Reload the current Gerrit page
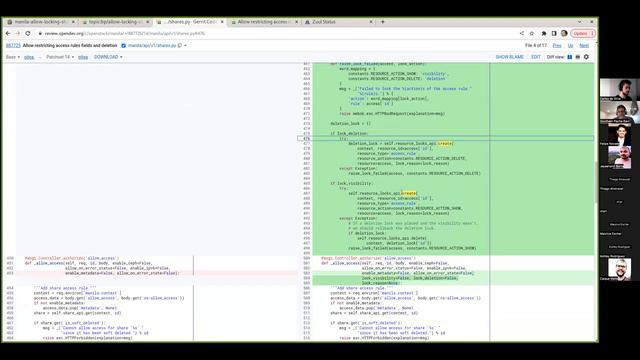This screenshot has width=640, height=360. [28, 33]
